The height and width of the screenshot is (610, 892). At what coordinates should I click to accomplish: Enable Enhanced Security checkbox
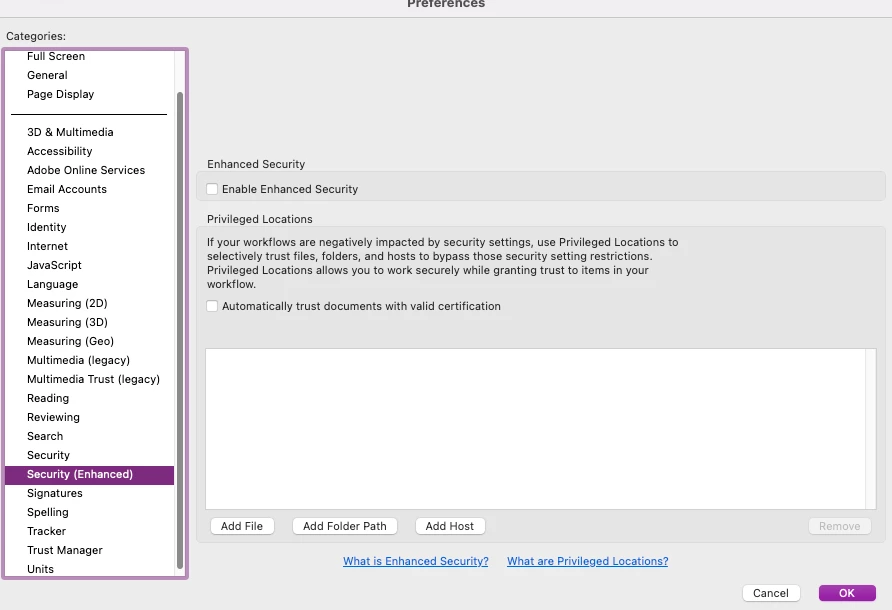click(x=212, y=189)
